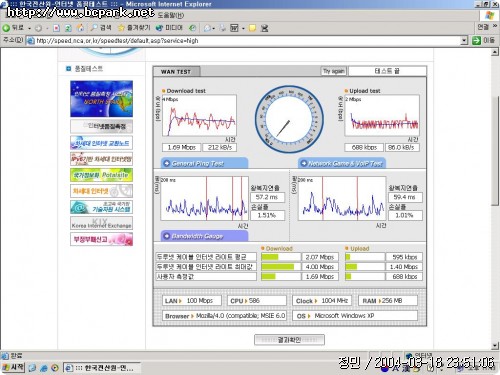Click the 결과확인 results button
500x375 pixels.
point(289,340)
